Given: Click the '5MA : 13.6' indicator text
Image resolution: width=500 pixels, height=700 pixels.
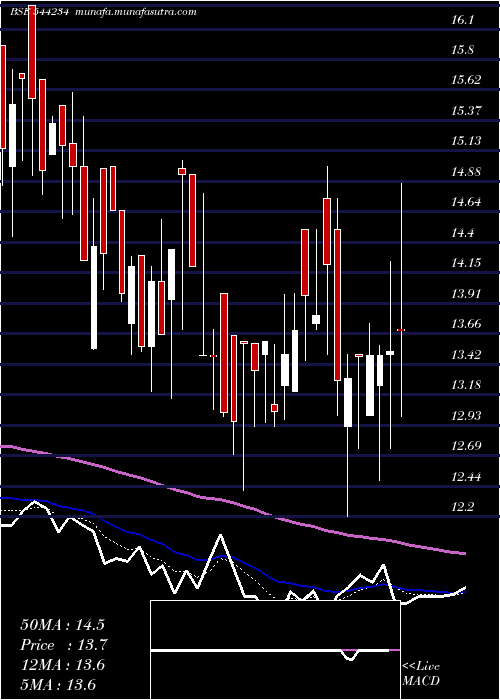Looking at the screenshot, I should [x=58, y=685].
